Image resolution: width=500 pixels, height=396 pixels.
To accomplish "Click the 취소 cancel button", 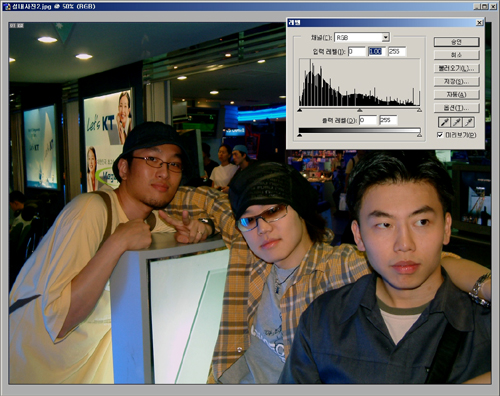I will click(456, 55).
